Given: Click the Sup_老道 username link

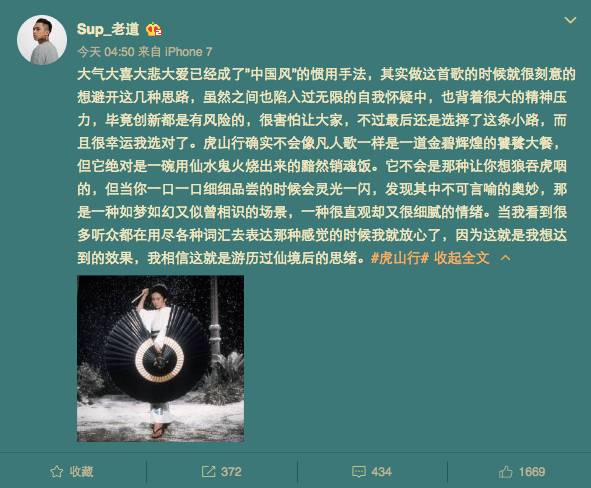Looking at the screenshot, I should tap(108, 29).
